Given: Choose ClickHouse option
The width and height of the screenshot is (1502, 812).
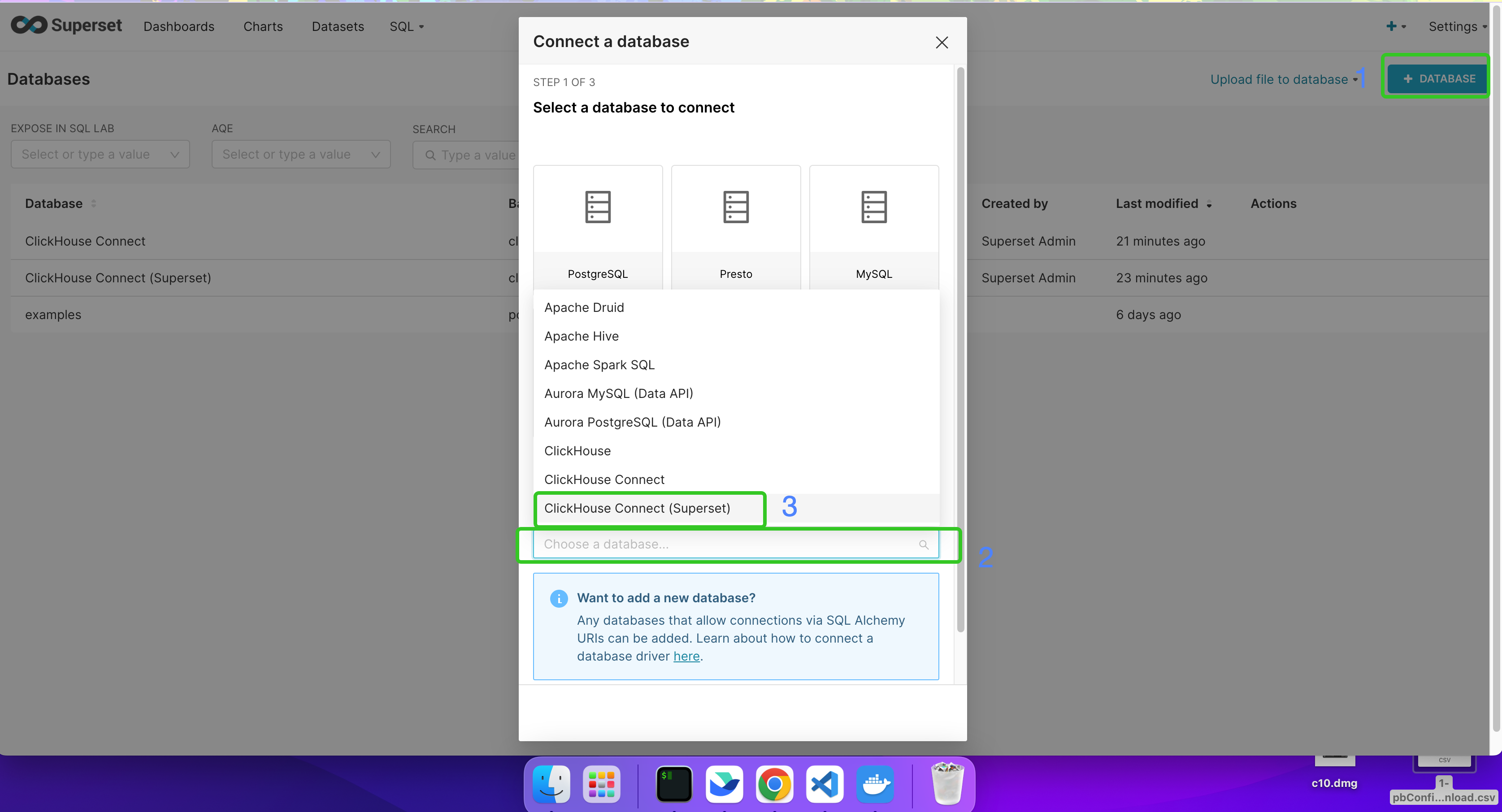Looking at the screenshot, I should (x=736, y=451).
